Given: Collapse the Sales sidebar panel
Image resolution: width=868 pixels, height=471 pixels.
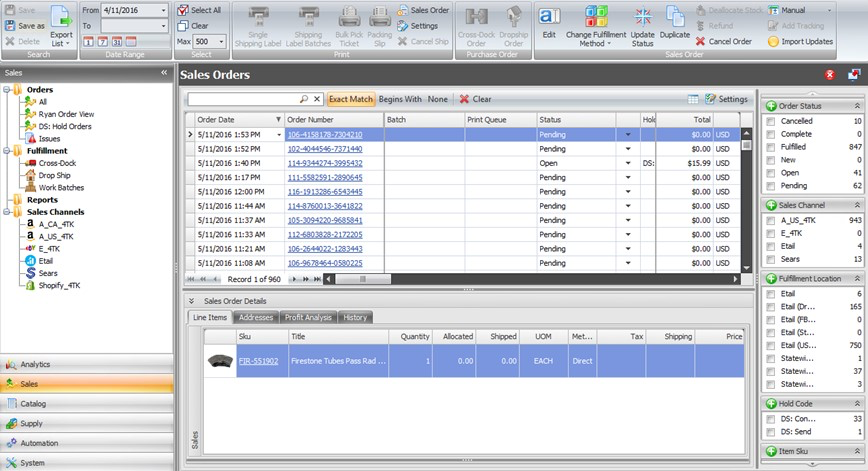Looking at the screenshot, I should pyautogui.click(x=164, y=73).
